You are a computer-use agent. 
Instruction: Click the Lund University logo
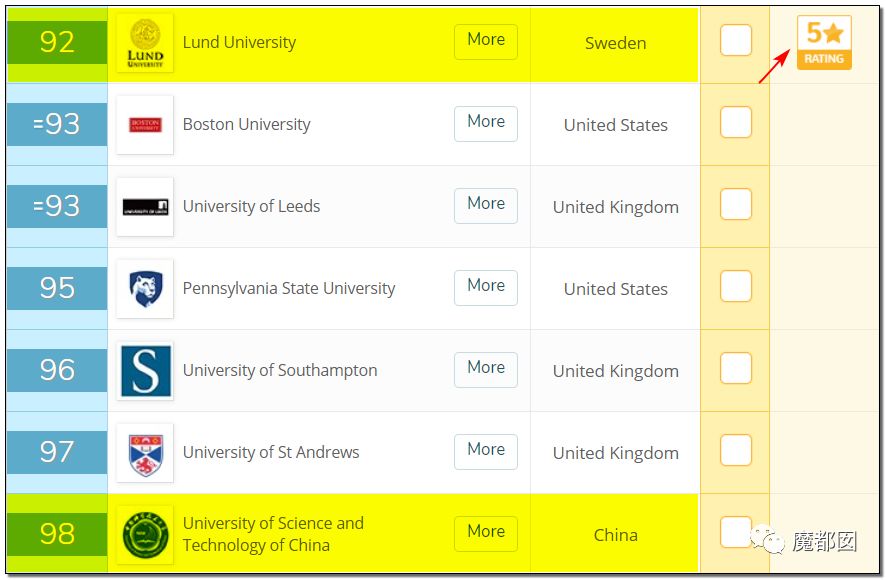[145, 43]
